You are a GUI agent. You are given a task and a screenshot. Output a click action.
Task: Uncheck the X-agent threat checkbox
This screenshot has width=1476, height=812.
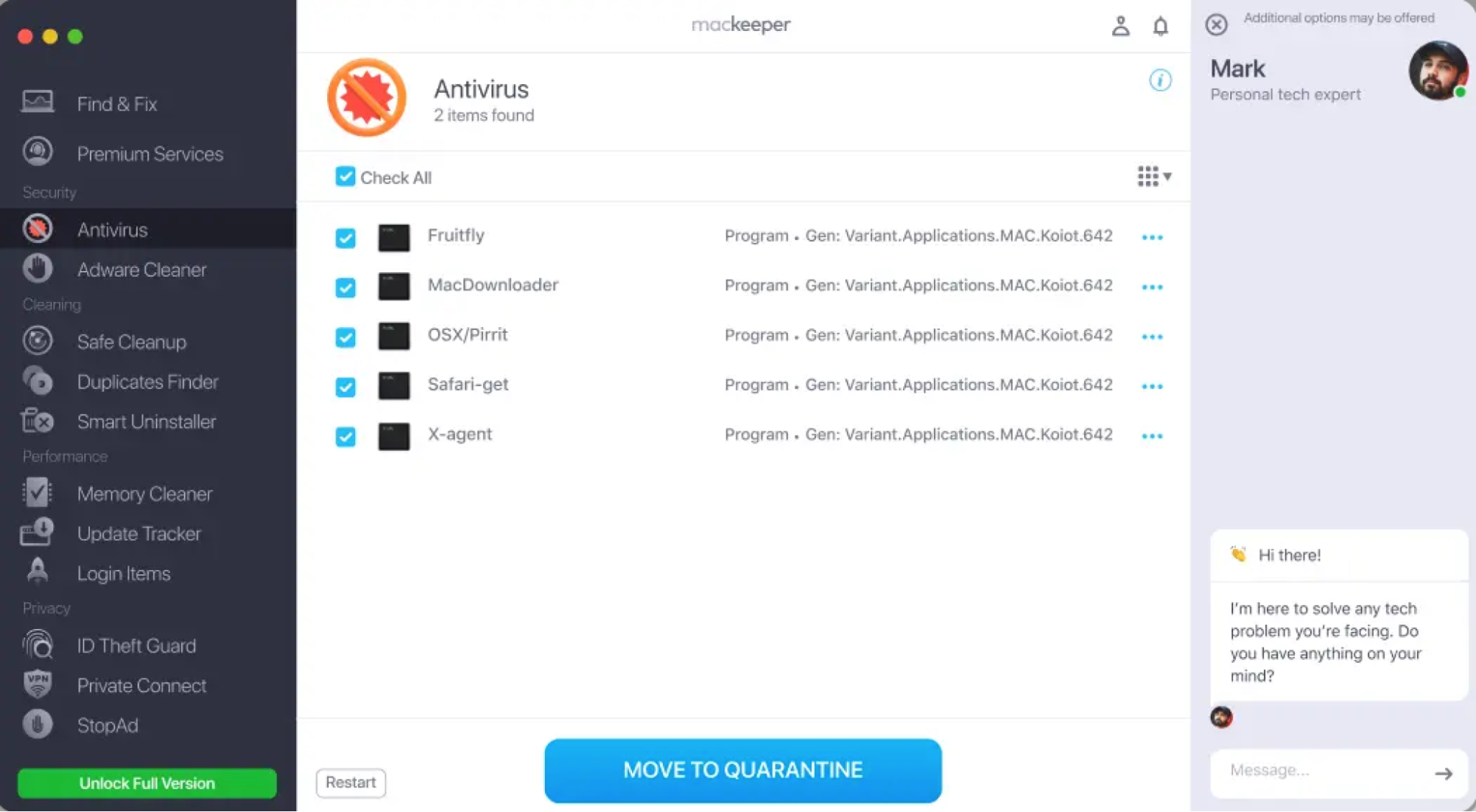(x=346, y=436)
